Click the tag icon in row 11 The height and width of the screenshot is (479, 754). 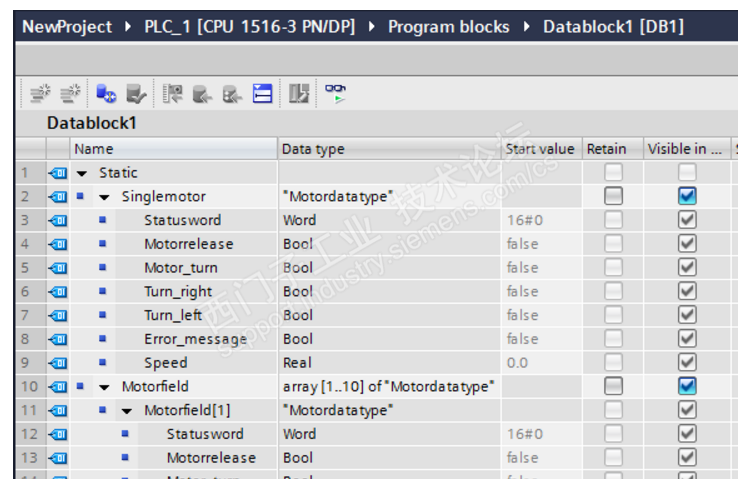coord(58,410)
